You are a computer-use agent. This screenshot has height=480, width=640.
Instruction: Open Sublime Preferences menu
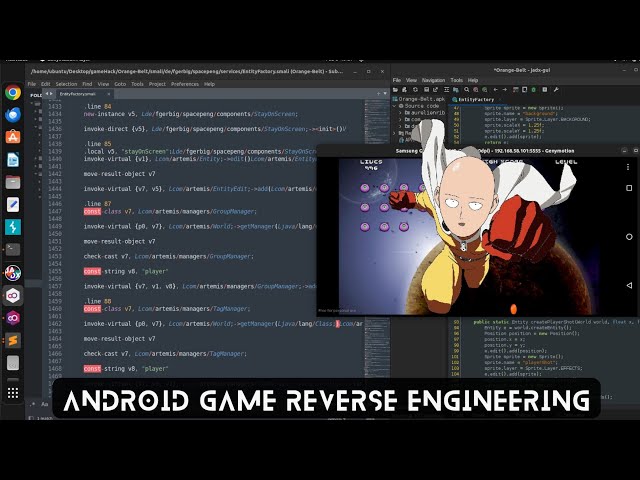pyautogui.click(x=185, y=84)
